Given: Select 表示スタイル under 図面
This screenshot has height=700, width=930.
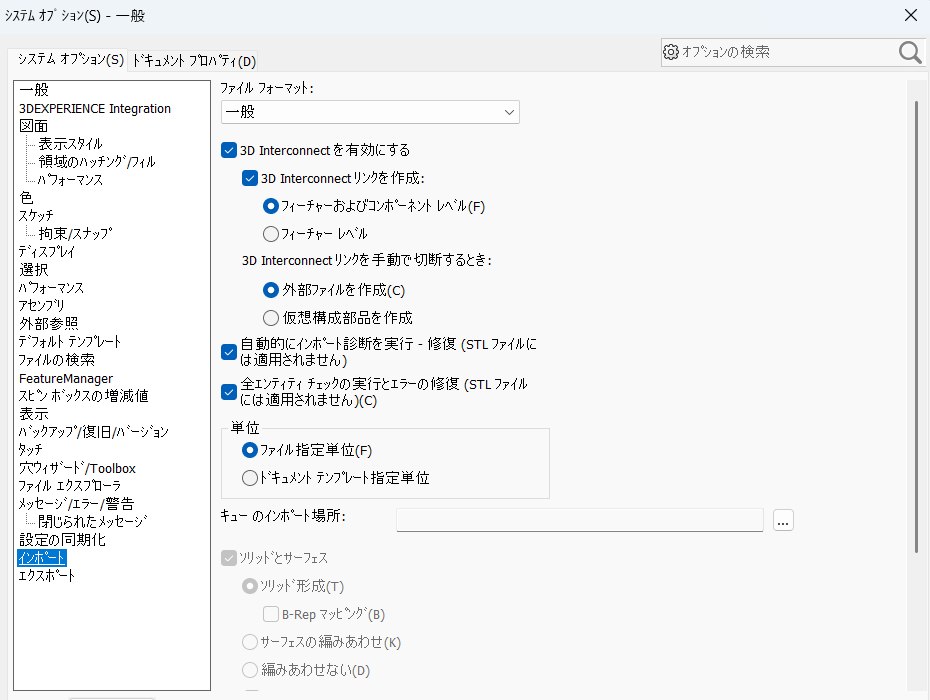Looking at the screenshot, I should pyautogui.click(x=71, y=144).
